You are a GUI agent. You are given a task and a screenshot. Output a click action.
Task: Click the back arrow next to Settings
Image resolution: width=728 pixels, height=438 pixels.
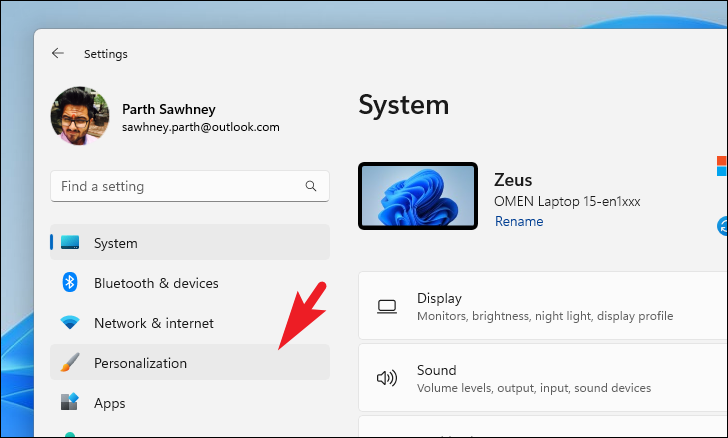click(x=58, y=53)
